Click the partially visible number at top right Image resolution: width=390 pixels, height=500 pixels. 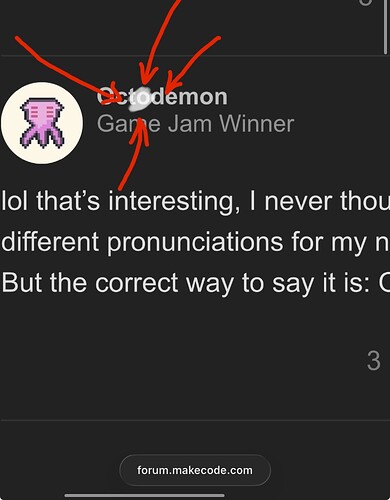point(365,3)
